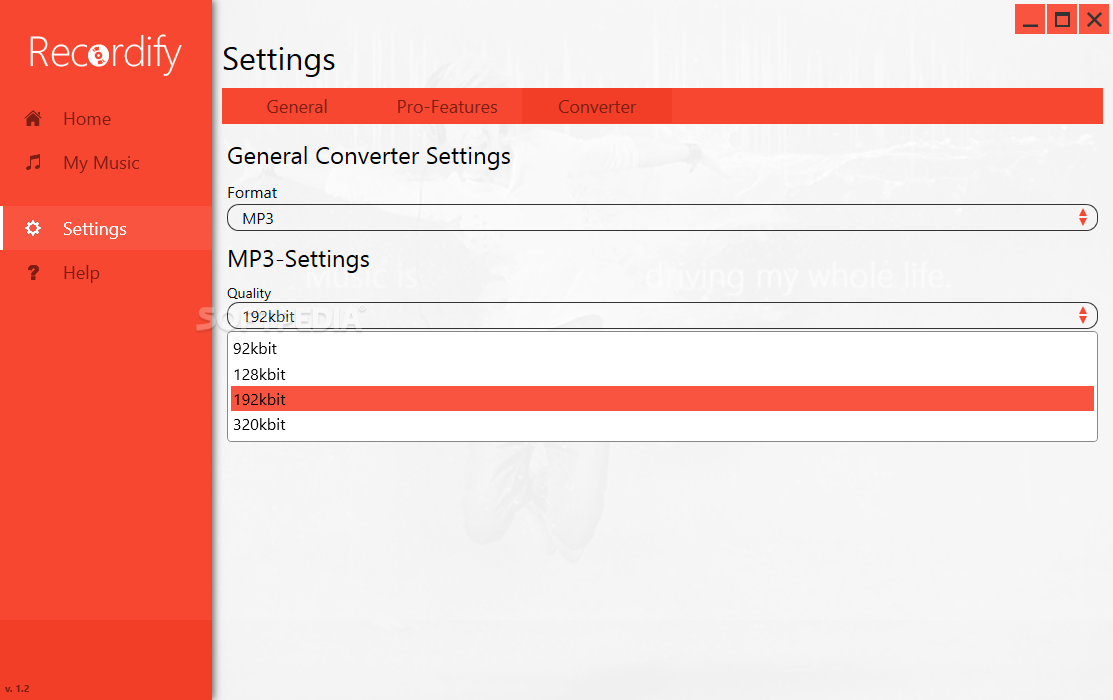Collapse the Quality dropdown showing 192kbit
1113x700 pixels.
[662, 316]
